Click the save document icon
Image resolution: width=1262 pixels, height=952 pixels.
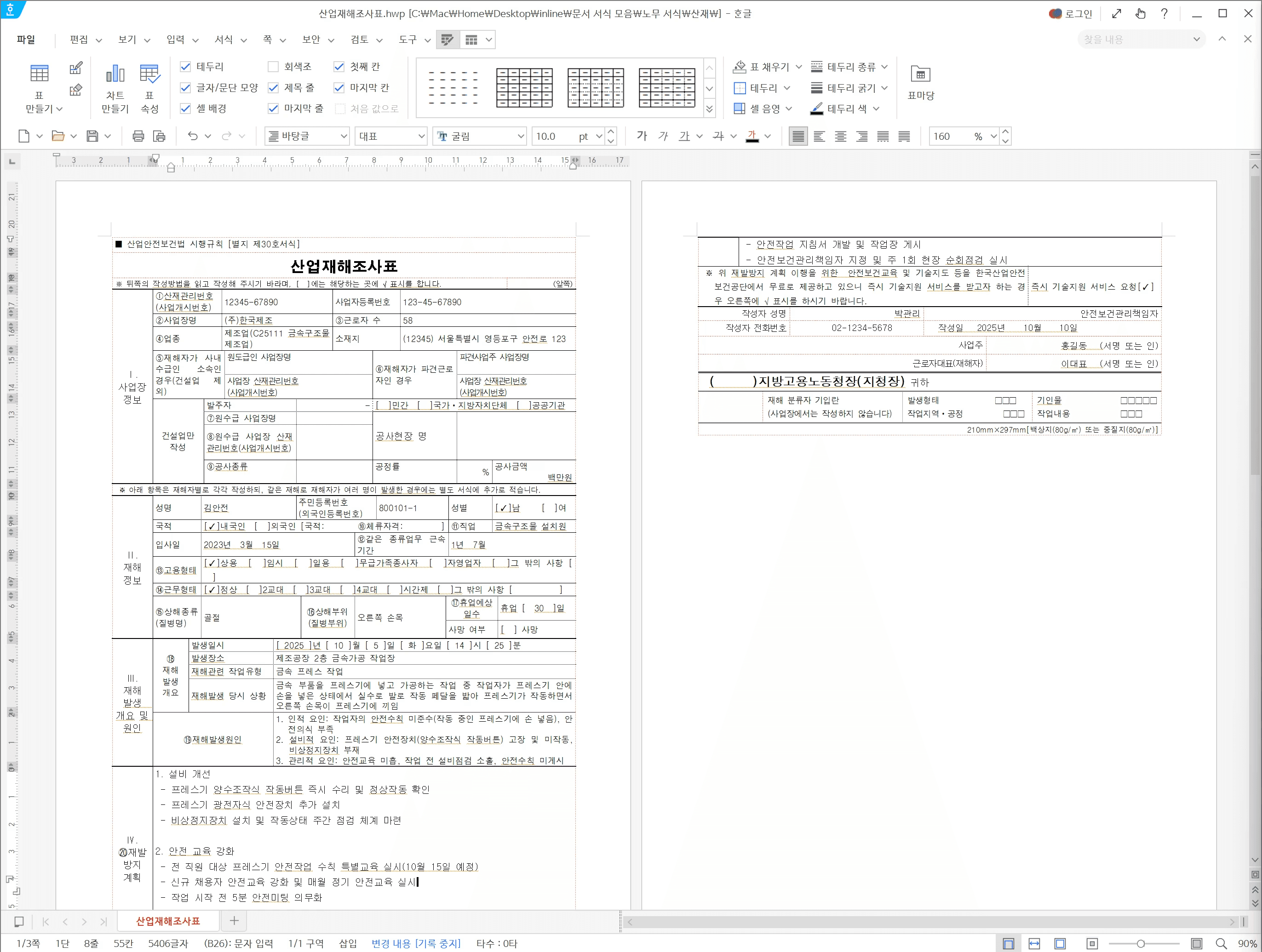point(92,136)
